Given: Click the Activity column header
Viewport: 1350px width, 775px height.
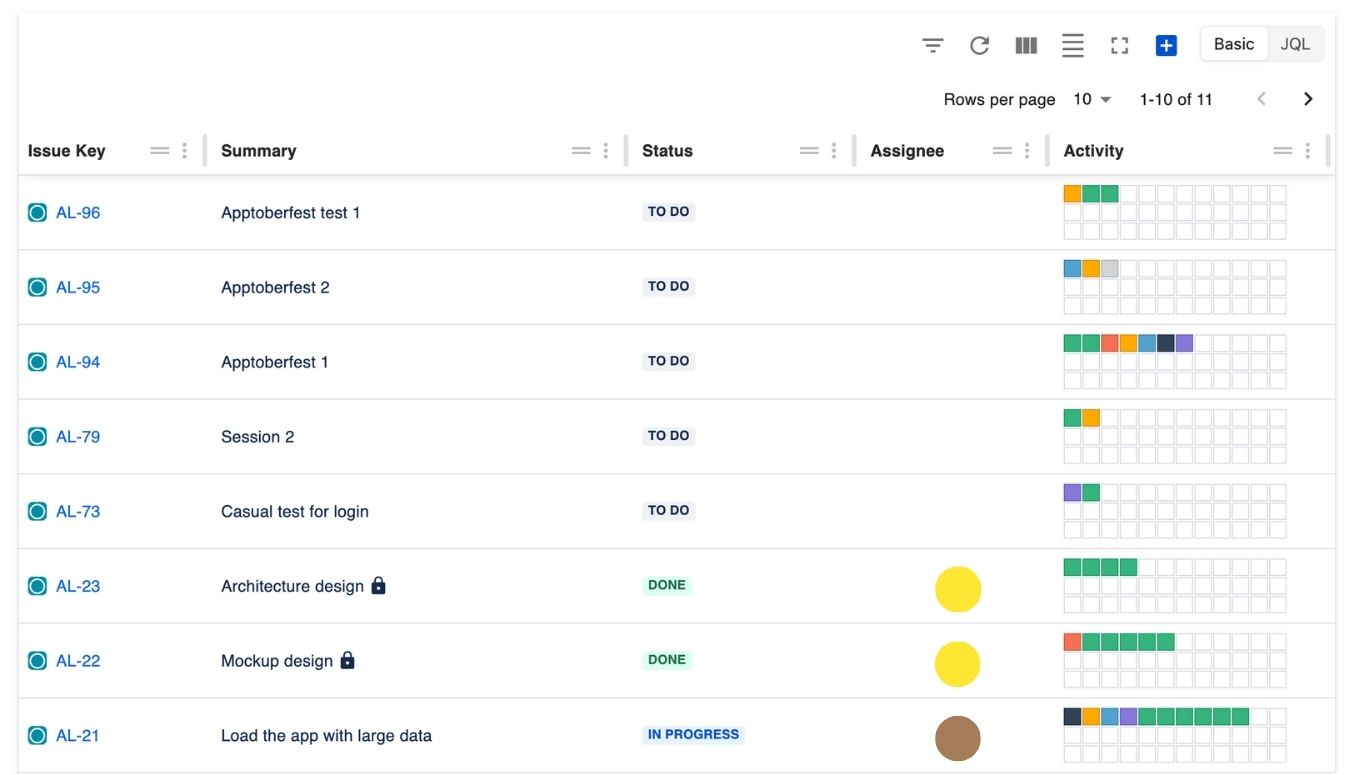Looking at the screenshot, I should click(x=1093, y=151).
